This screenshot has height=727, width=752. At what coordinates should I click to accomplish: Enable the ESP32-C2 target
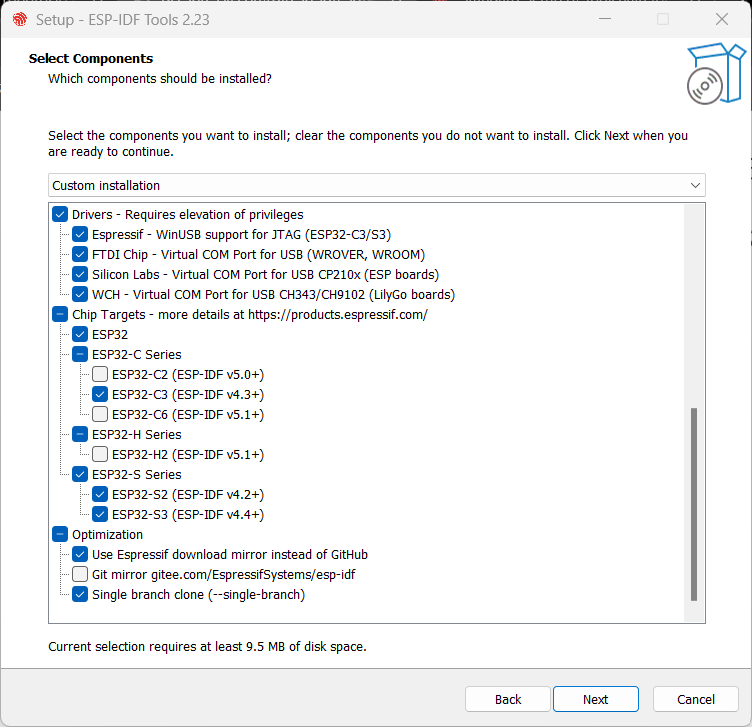(100, 375)
